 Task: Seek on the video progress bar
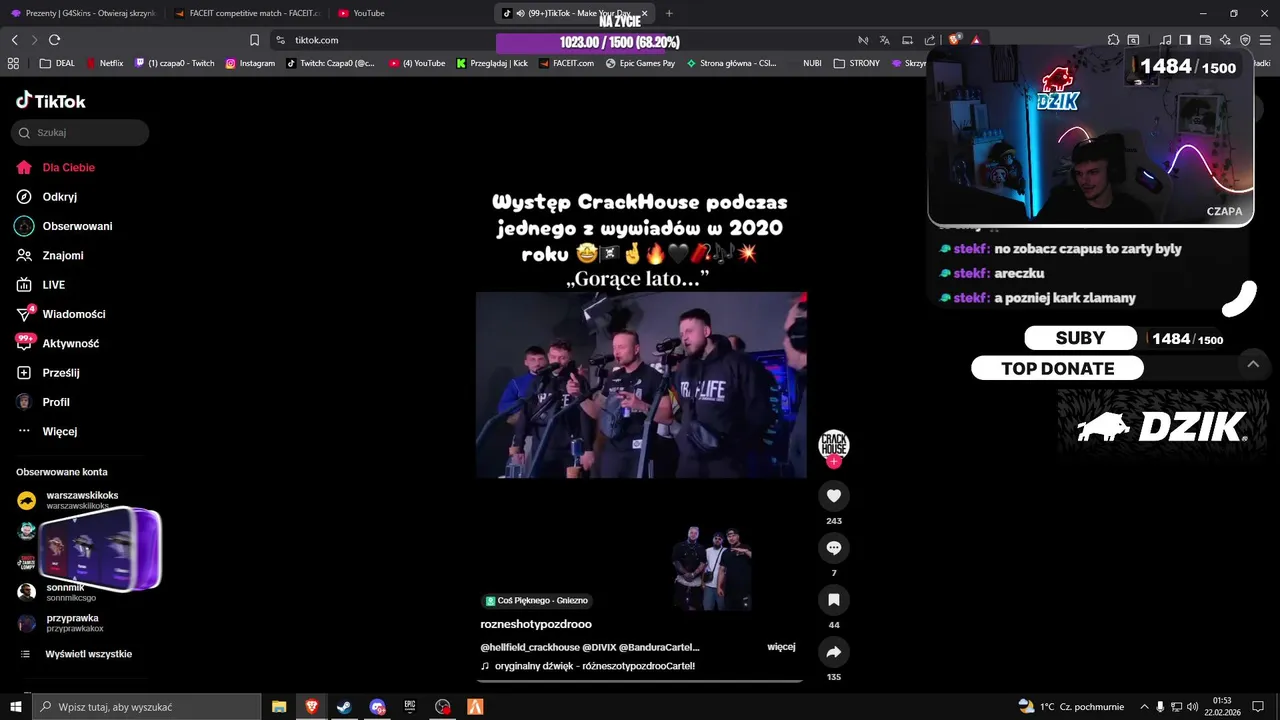(x=640, y=681)
